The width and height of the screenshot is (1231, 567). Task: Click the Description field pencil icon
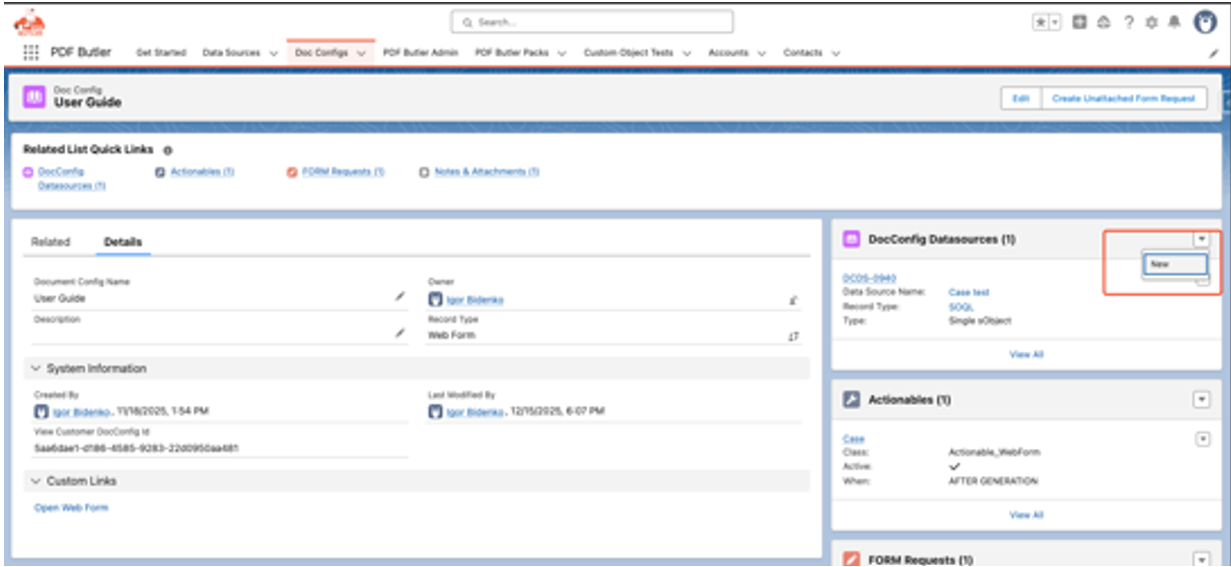(400, 333)
